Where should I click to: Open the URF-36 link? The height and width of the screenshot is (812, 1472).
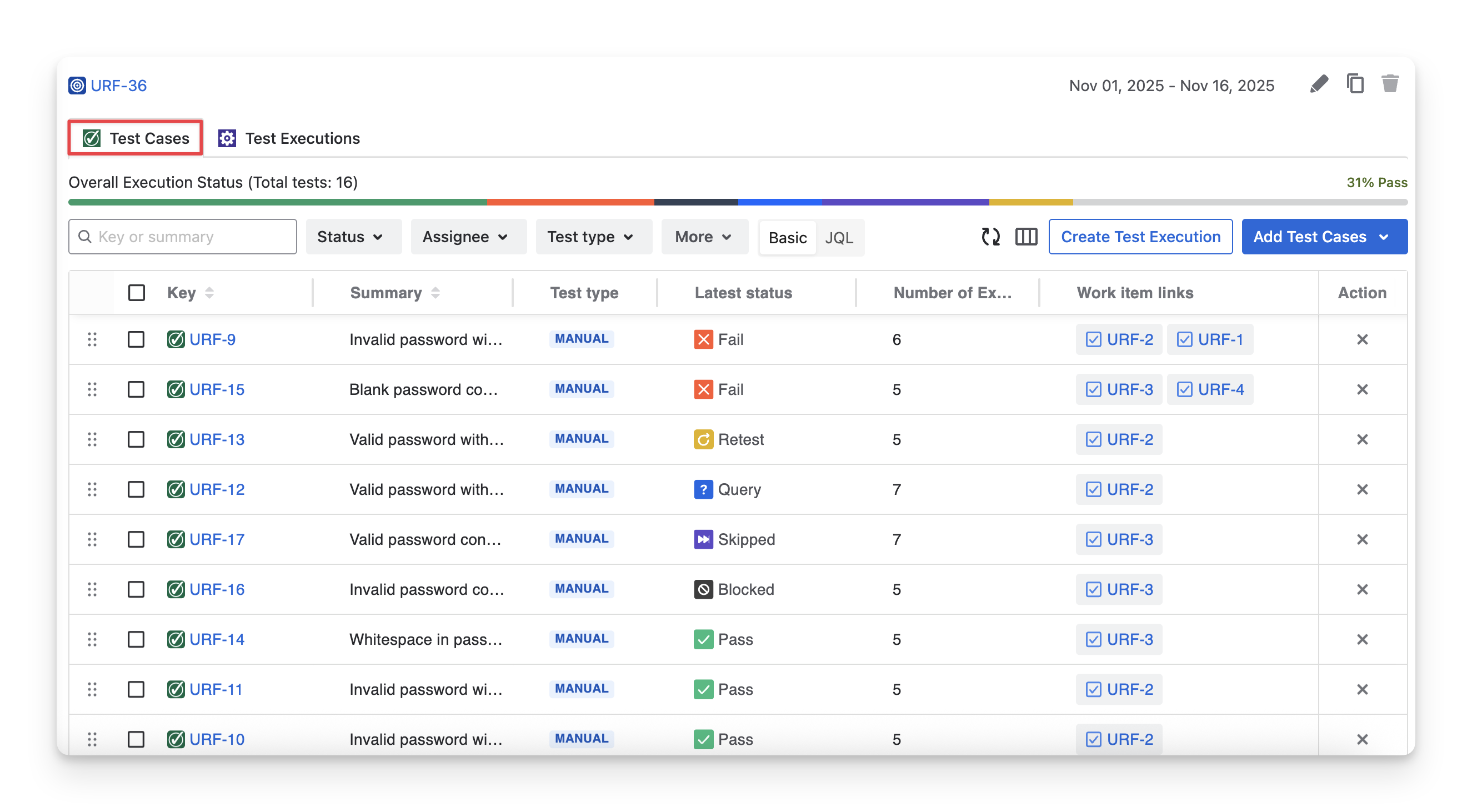click(118, 86)
